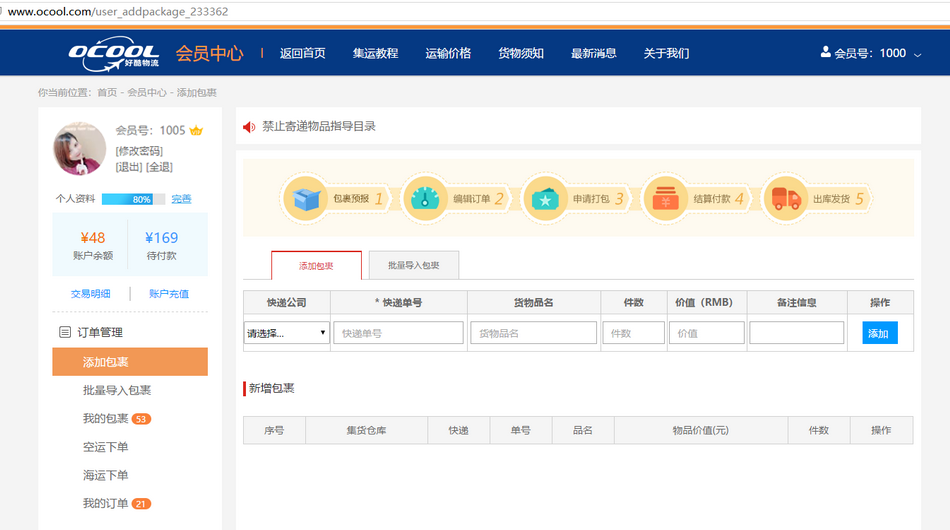Click the red speaker announcement icon
The height and width of the screenshot is (530, 950).
[x=249, y=127]
